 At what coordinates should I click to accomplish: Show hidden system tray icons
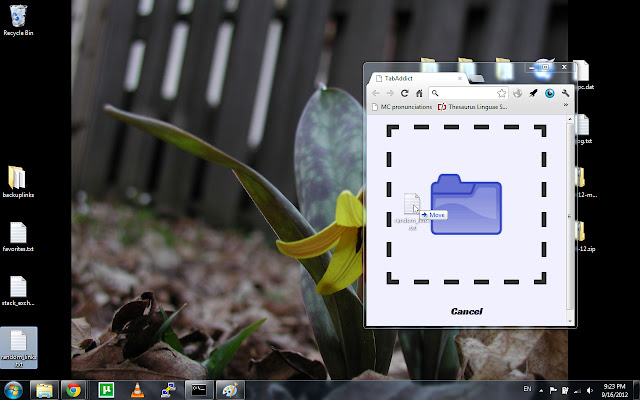(541, 391)
